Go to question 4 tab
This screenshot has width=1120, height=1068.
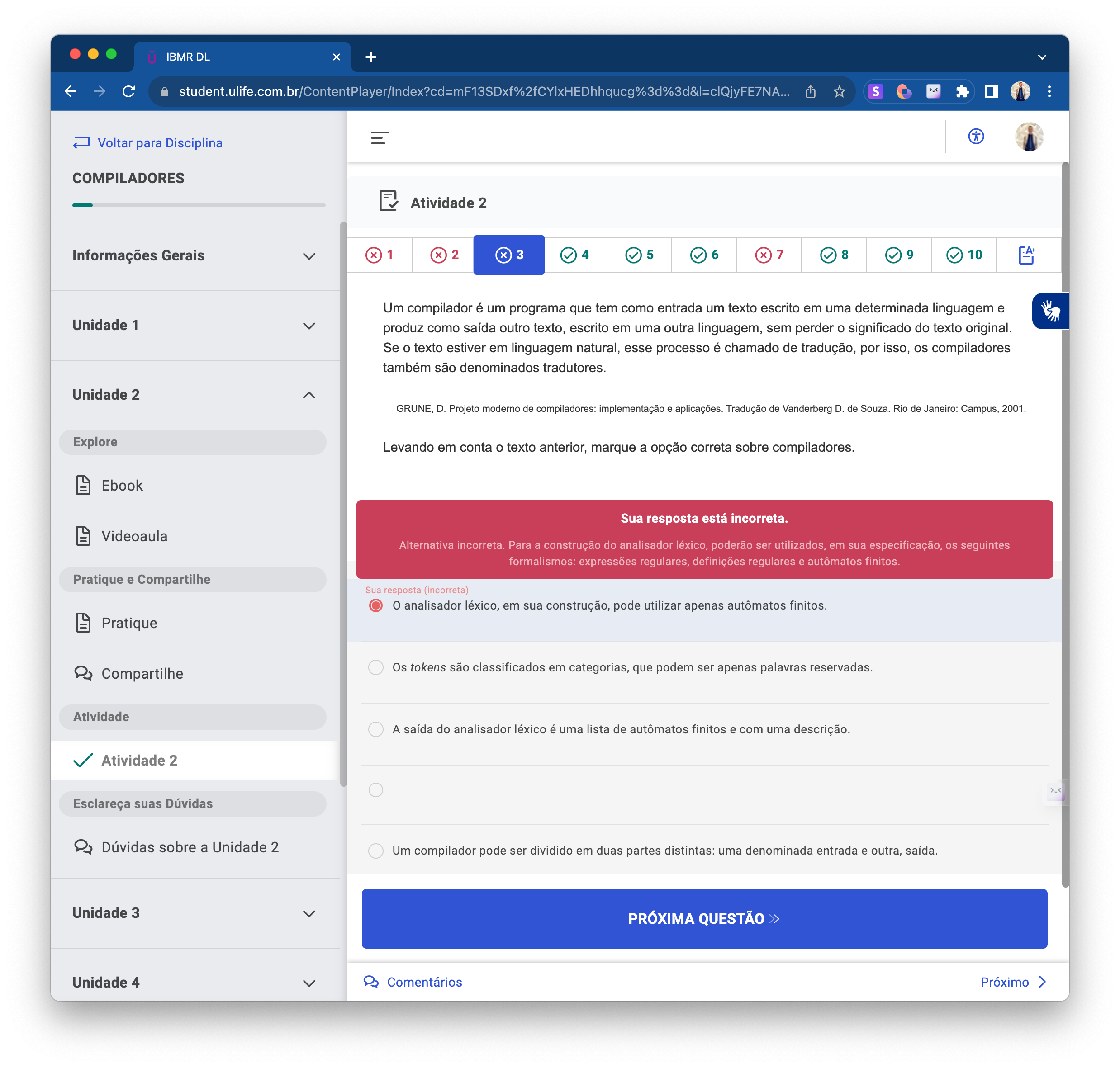tap(574, 255)
